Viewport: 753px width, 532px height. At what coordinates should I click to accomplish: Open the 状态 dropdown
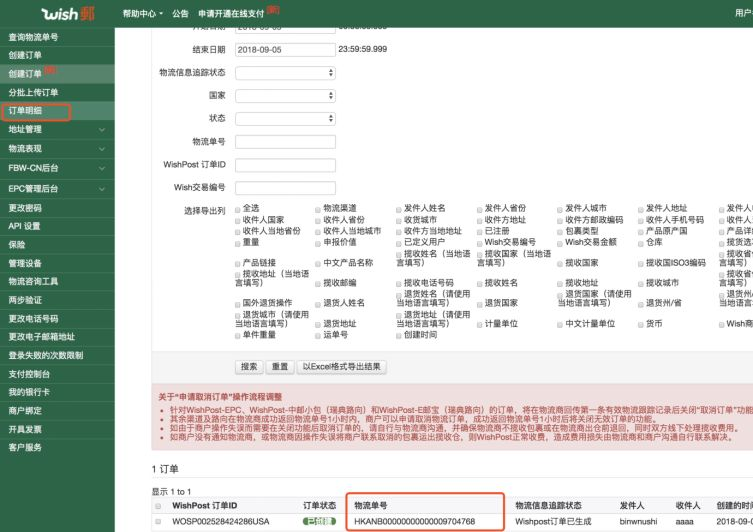click(285, 118)
